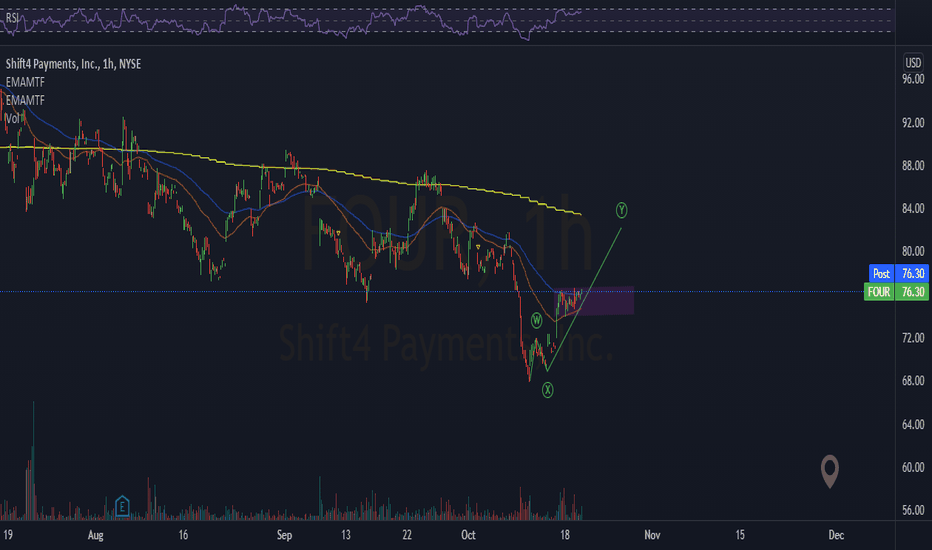Click the Sep date axis label
Screen dimensions: 932x550
284,535
